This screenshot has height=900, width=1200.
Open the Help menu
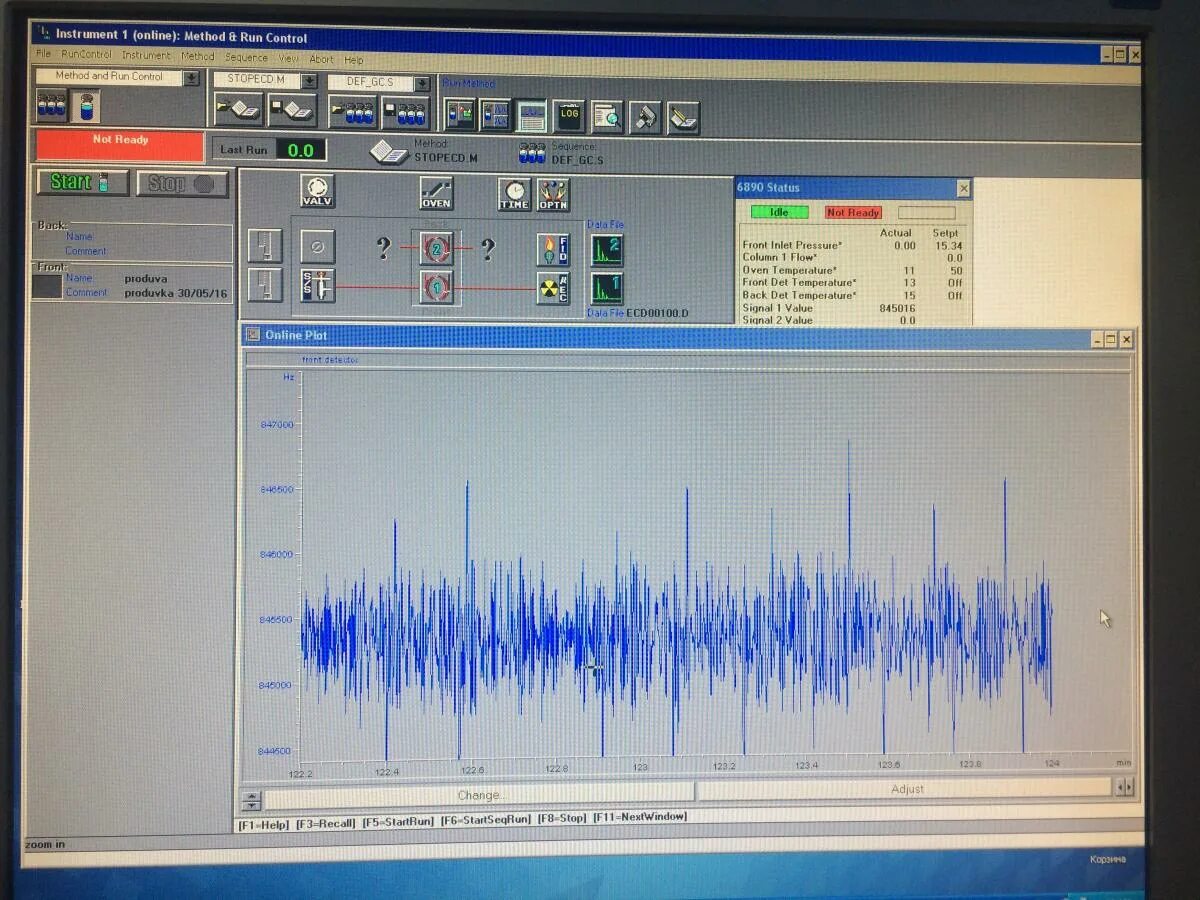[x=354, y=60]
